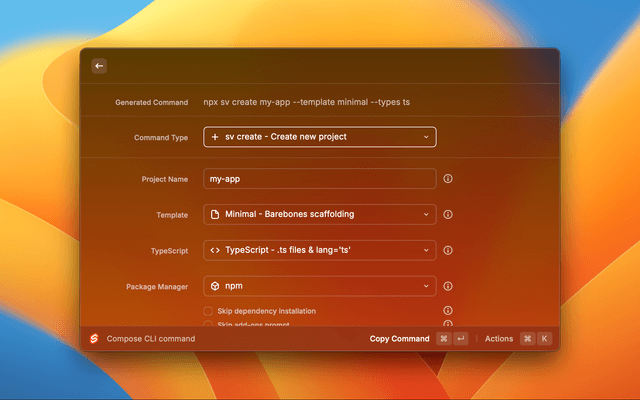Click the Project Name input field

(320, 179)
